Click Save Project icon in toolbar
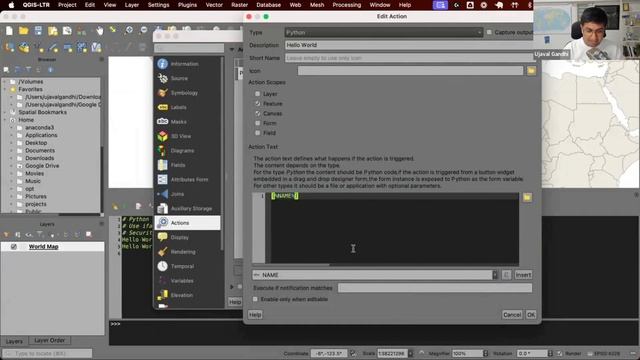This screenshot has height=360, width=640. point(38,31)
